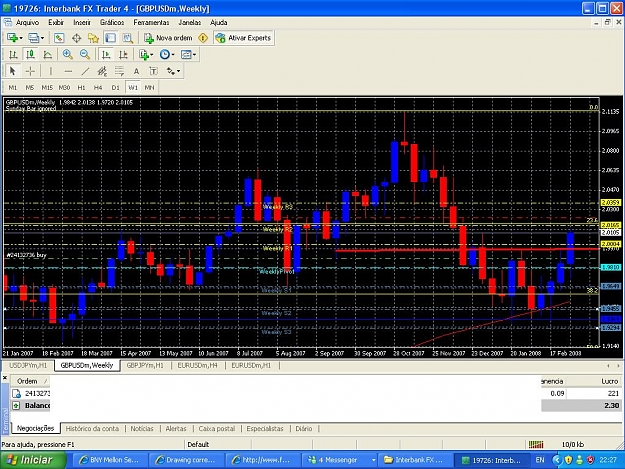The width and height of the screenshot is (625, 469).
Task: Click the Ativar Experts button
Action: pyautogui.click(x=243, y=38)
